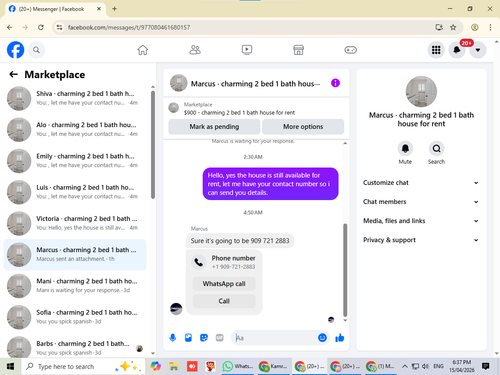The height and width of the screenshot is (375, 500).
Task: Click the Facebook logo
Action: pyautogui.click(x=15, y=50)
